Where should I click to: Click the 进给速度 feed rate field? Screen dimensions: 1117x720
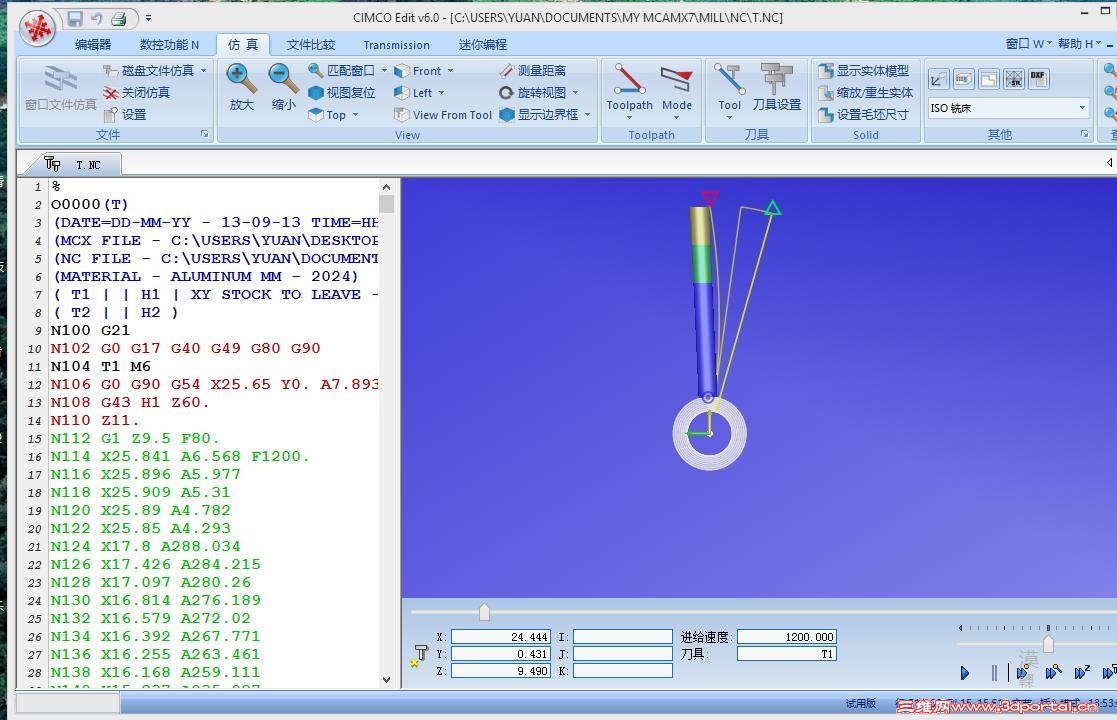[x=787, y=637]
